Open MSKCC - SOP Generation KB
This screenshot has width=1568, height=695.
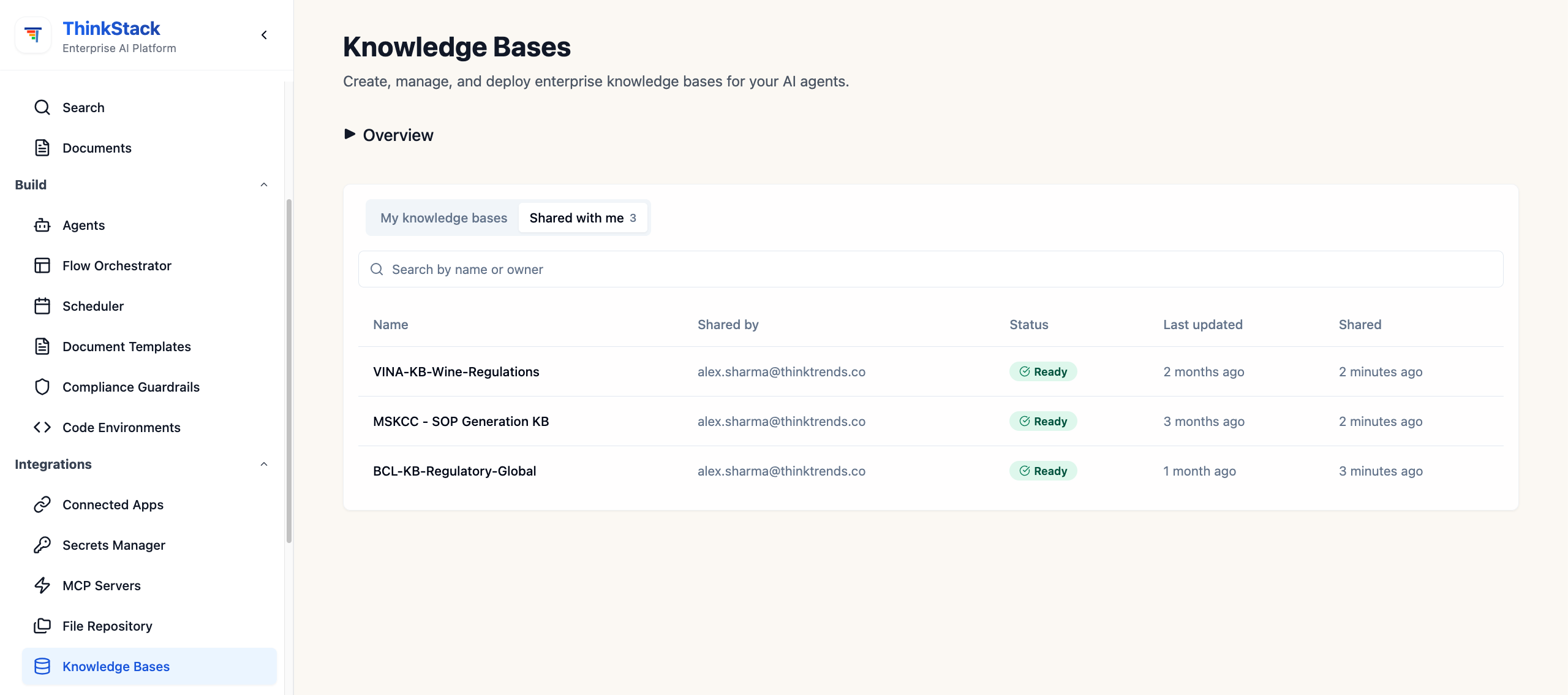pos(461,421)
